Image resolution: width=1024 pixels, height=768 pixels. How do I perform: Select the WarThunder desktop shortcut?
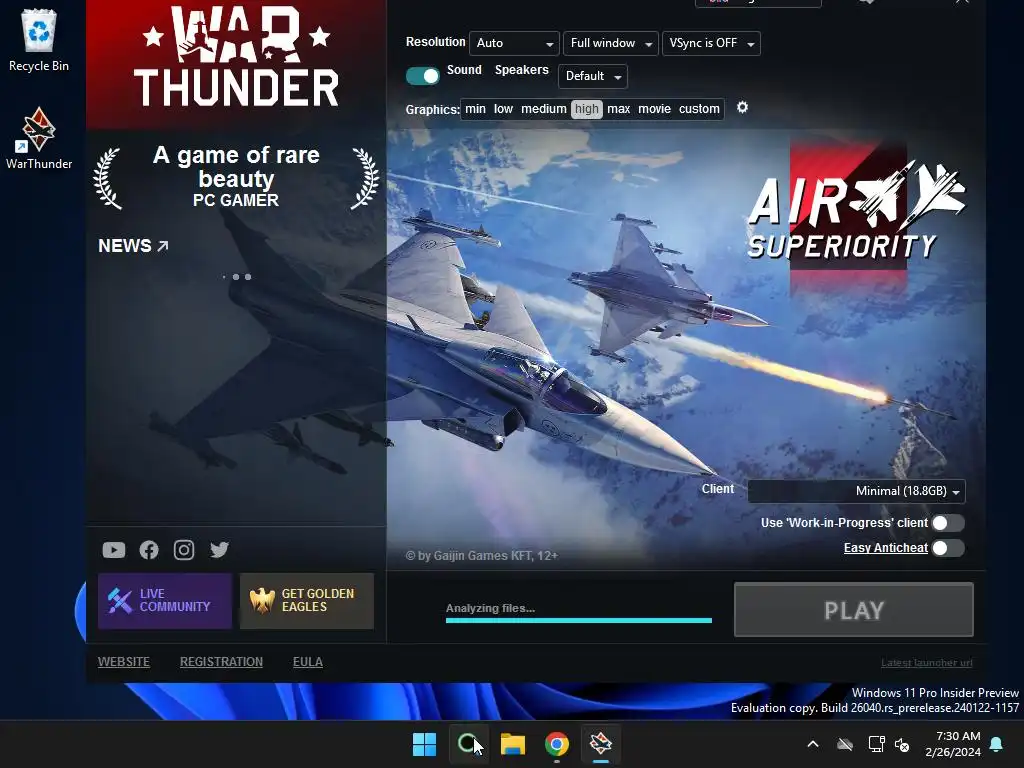click(39, 138)
